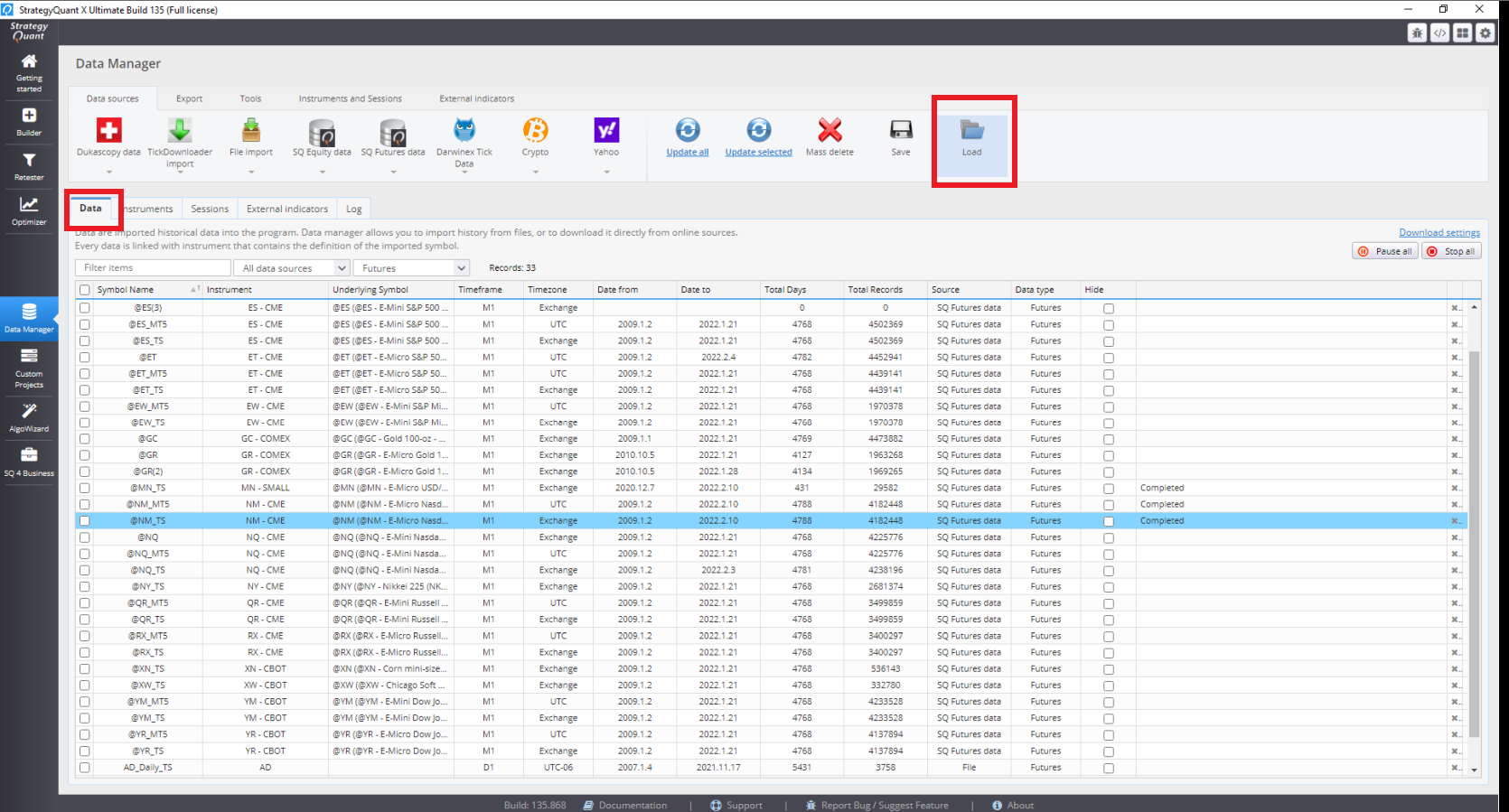
Task: Open the Documentation link in footer
Action: click(x=625, y=805)
